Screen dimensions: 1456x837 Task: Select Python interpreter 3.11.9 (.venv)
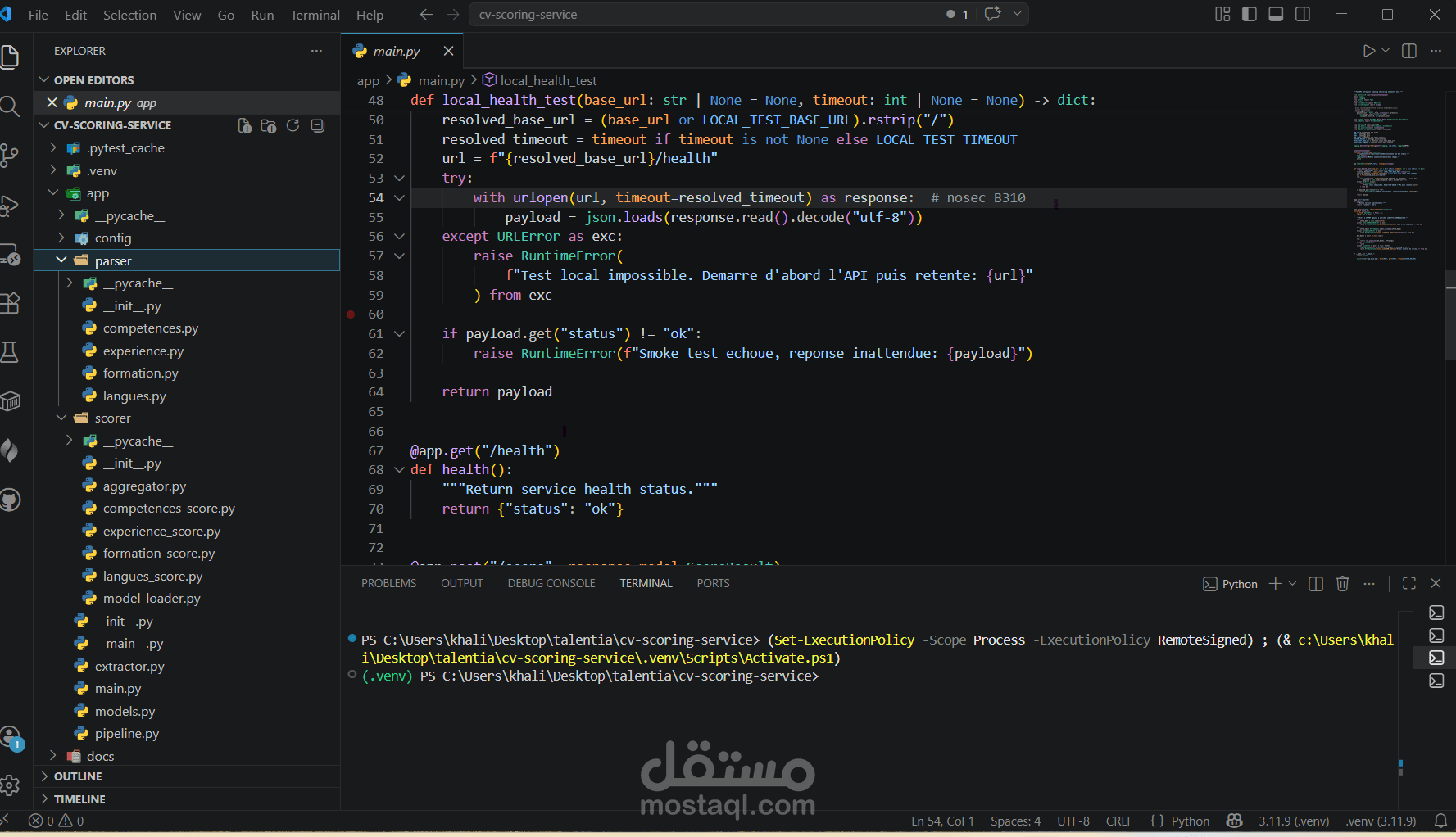click(x=1294, y=821)
